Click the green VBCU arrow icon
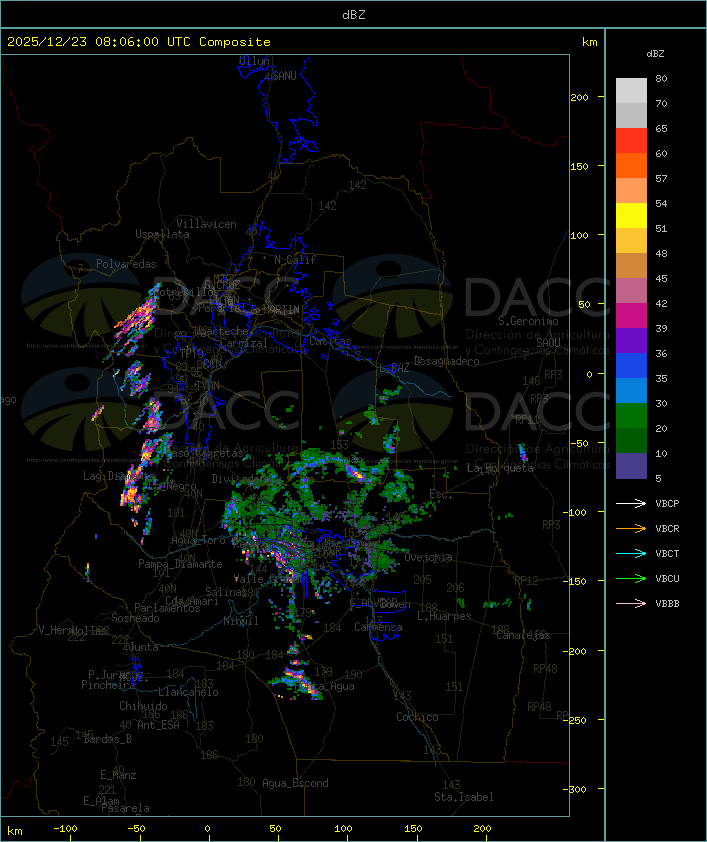 [631, 578]
